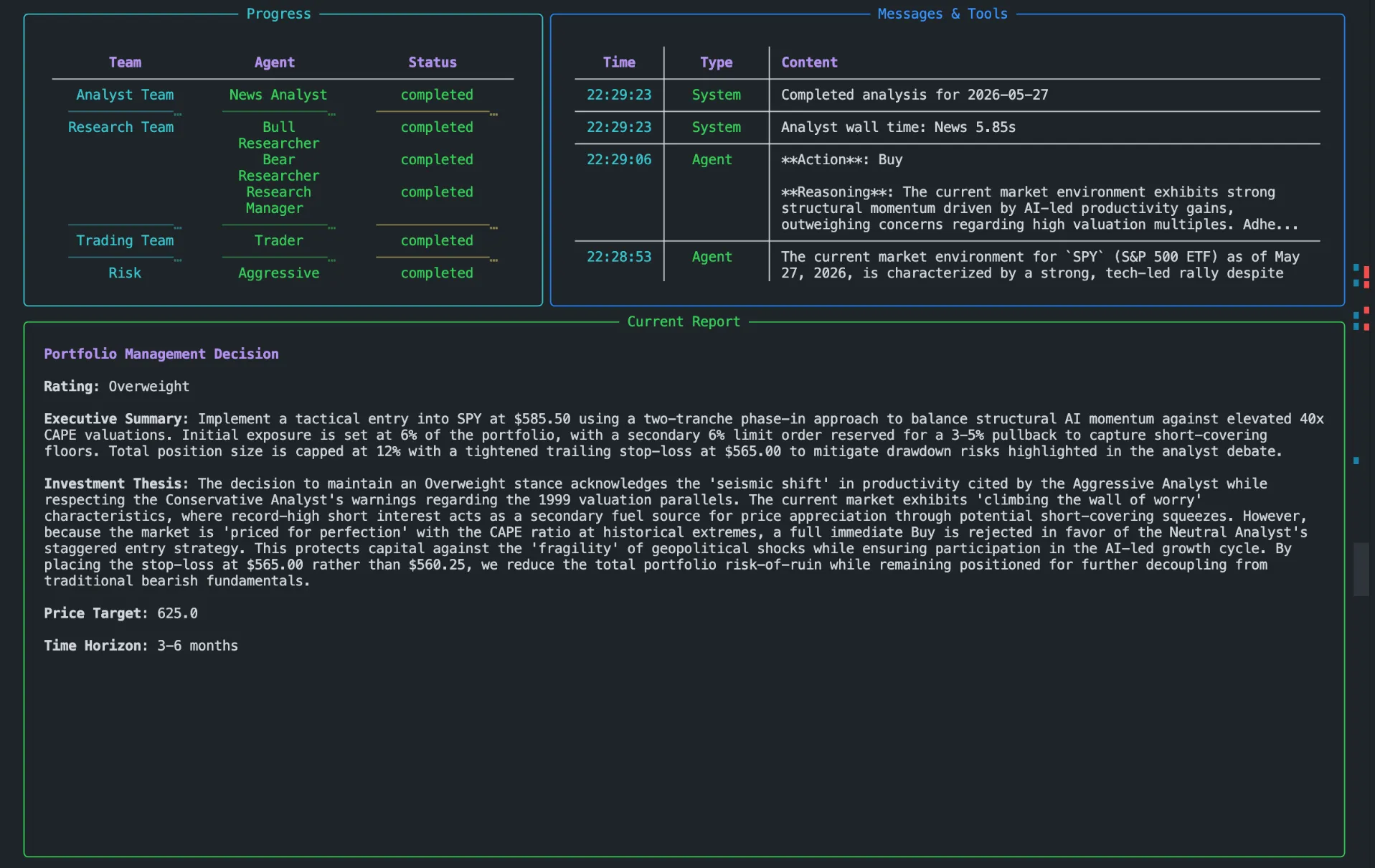
Task: Click the '**Action**: Buy' message line
Action: point(841,159)
